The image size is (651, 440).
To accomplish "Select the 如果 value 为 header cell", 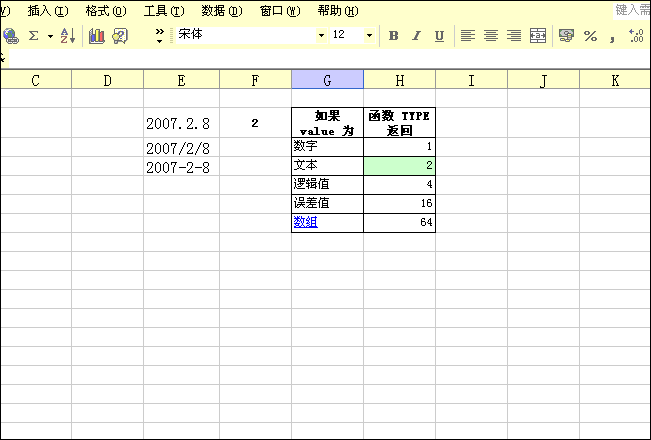I will 328,123.
